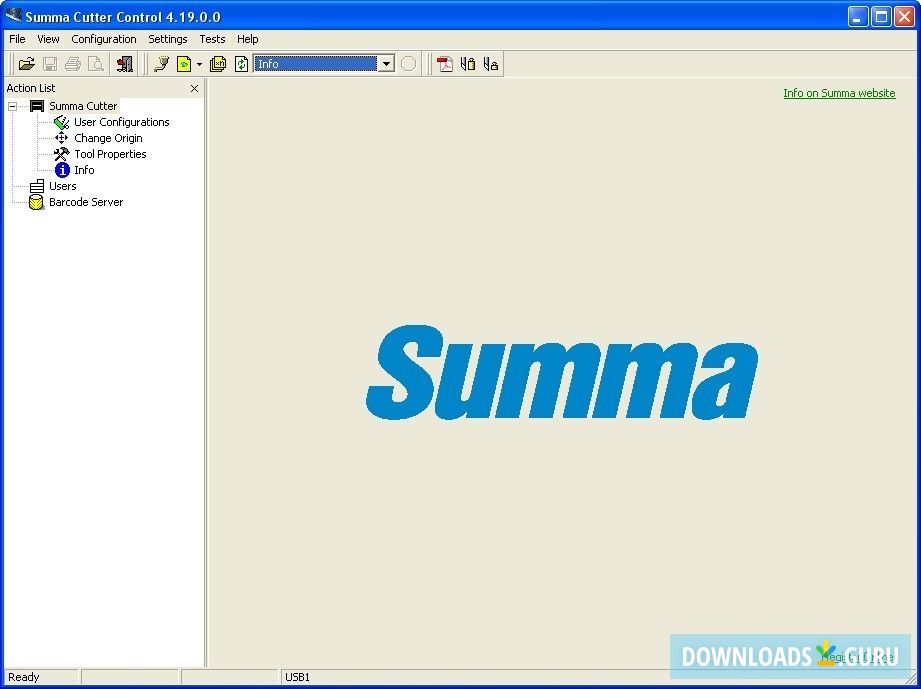Click the Print icon in toolbar
The width and height of the screenshot is (921, 689).
73,64
